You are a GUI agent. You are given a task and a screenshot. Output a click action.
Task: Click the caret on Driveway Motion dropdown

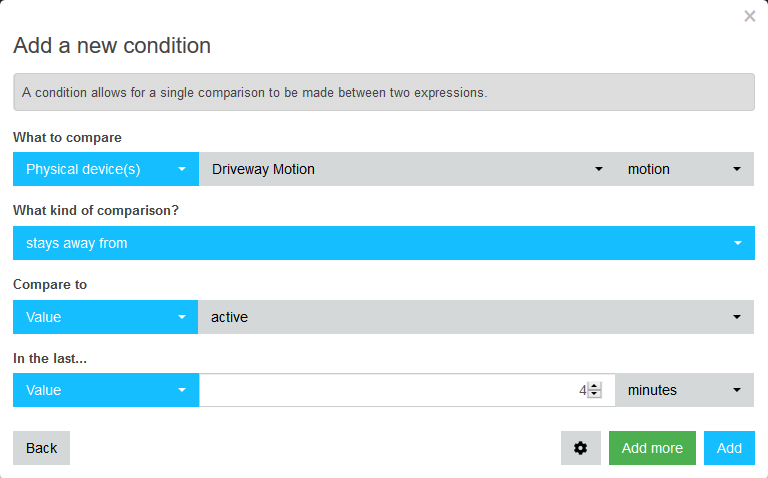[599, 169]
